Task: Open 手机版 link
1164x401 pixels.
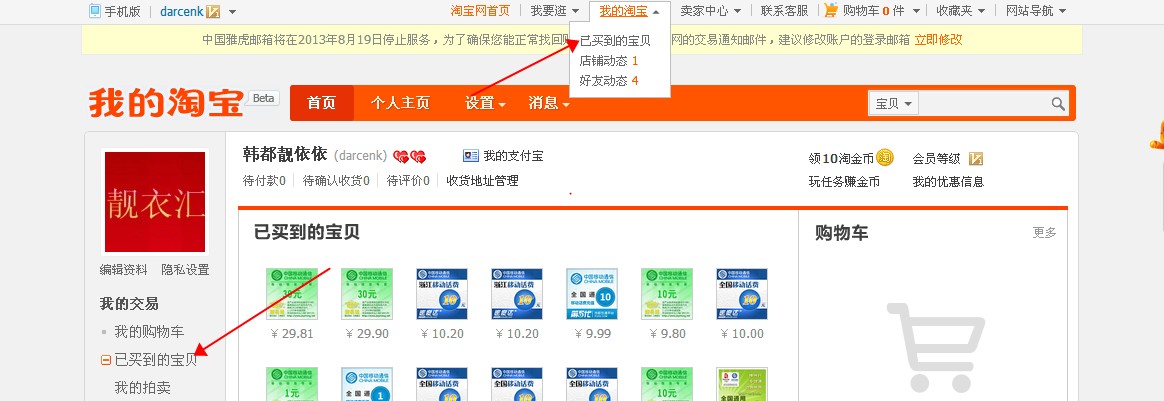Action: click(122, 12)
